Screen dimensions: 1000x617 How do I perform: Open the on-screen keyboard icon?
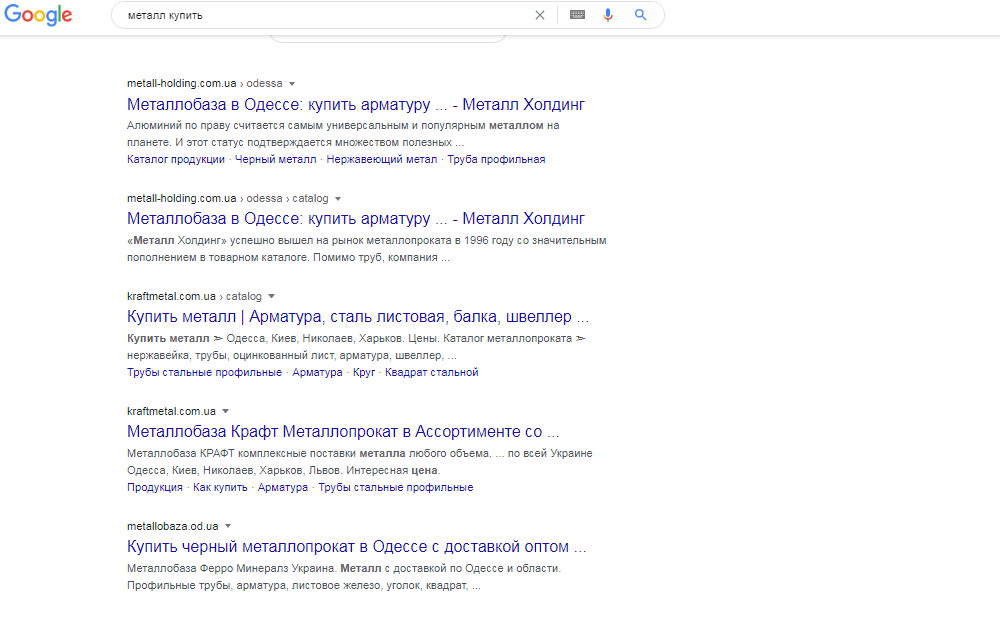tap(577, 15)
